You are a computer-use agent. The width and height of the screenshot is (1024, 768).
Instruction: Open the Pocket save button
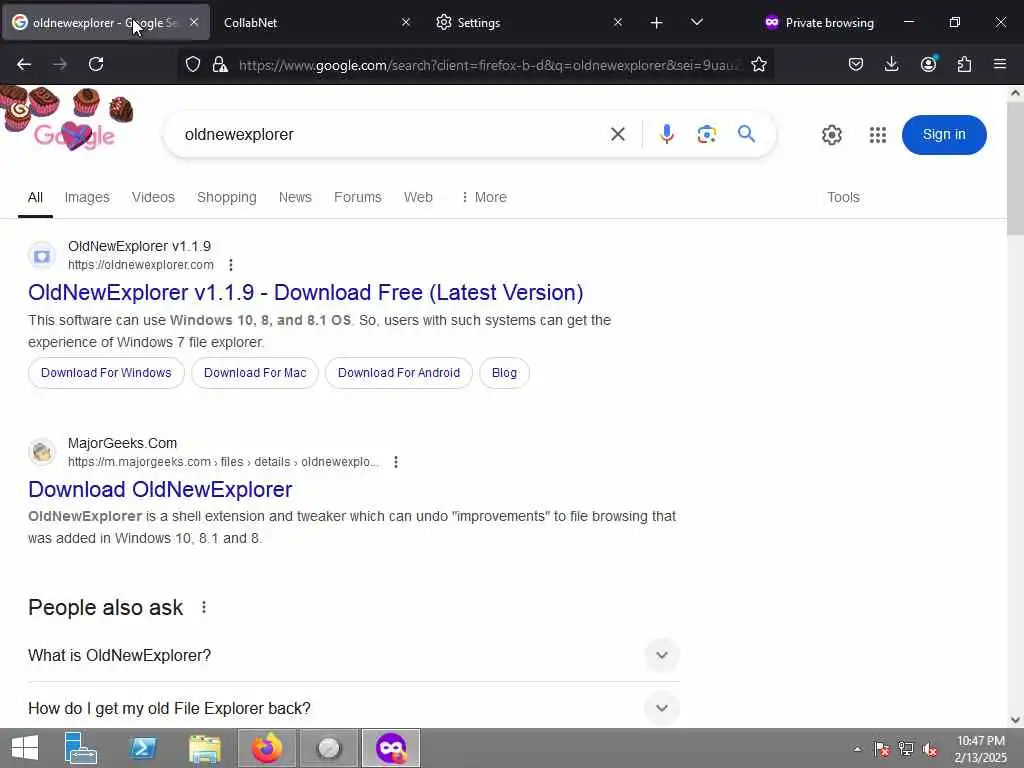click(856, 64)
